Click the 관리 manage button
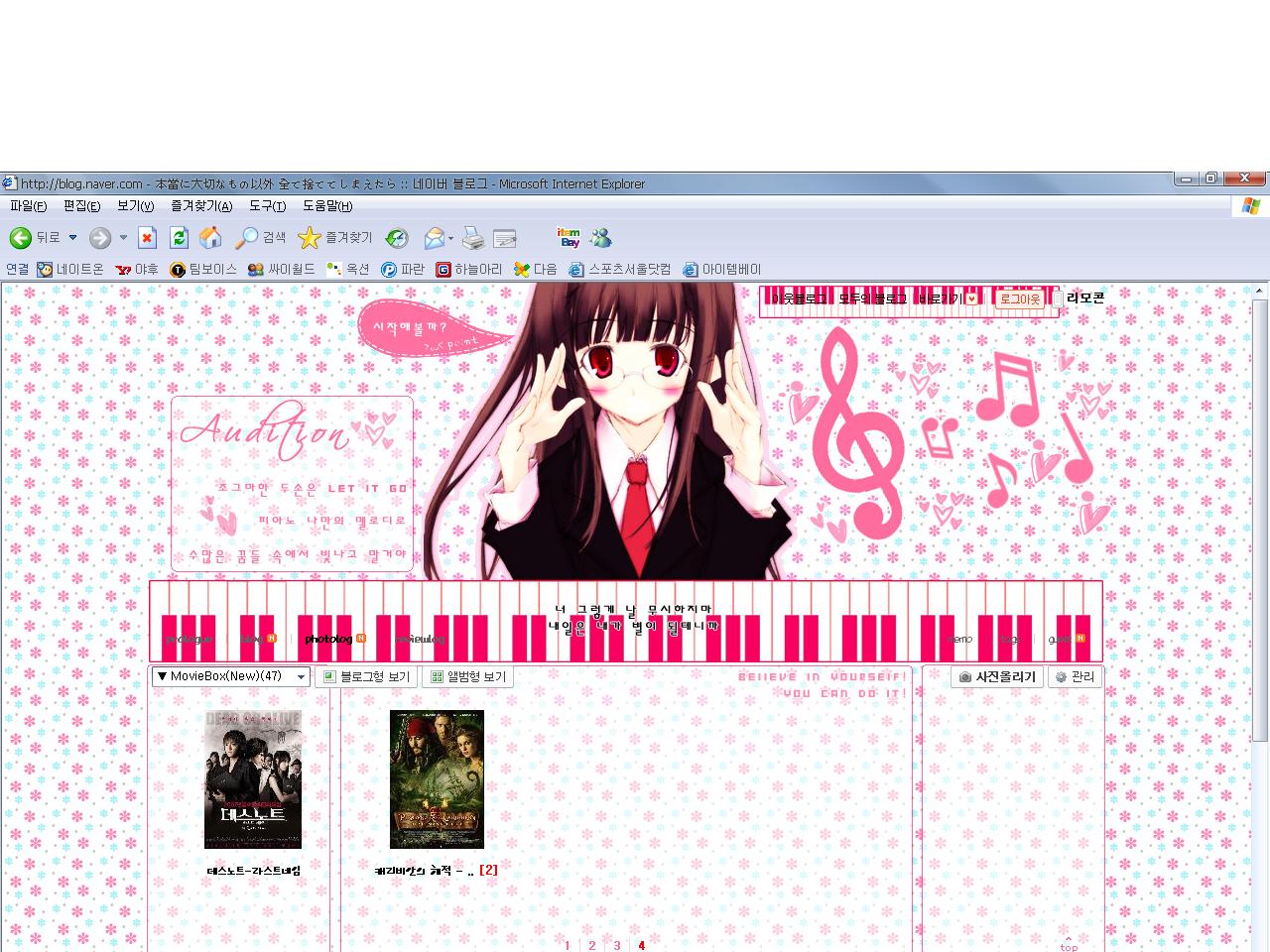Screen dimensions: 1270x952 point(1075,676)
